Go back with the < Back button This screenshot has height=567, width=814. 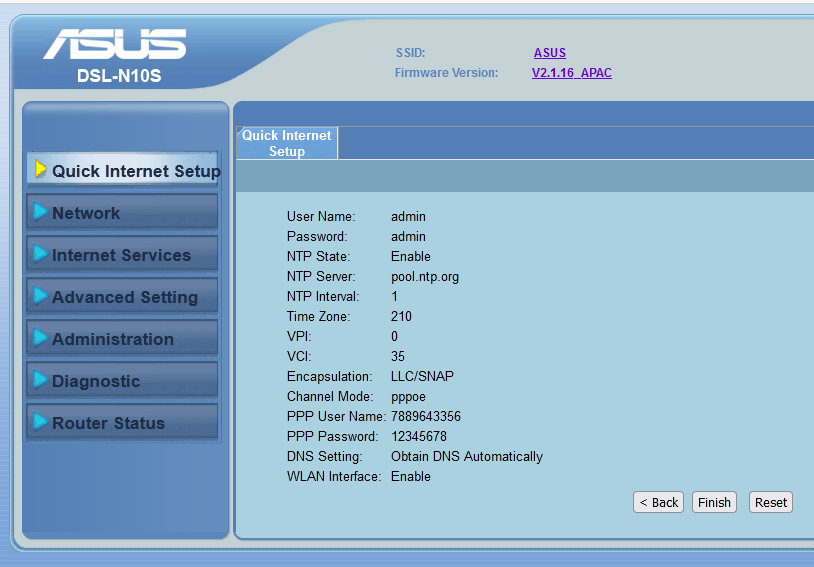[658, 502]
